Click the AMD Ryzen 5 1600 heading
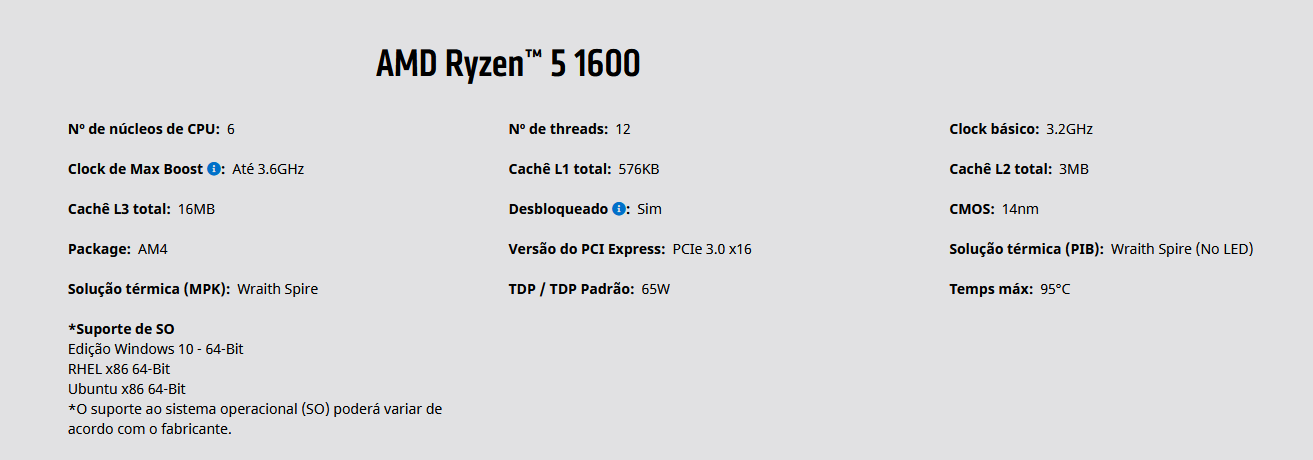The image size is (1313, 460). (x=508, y=64)
